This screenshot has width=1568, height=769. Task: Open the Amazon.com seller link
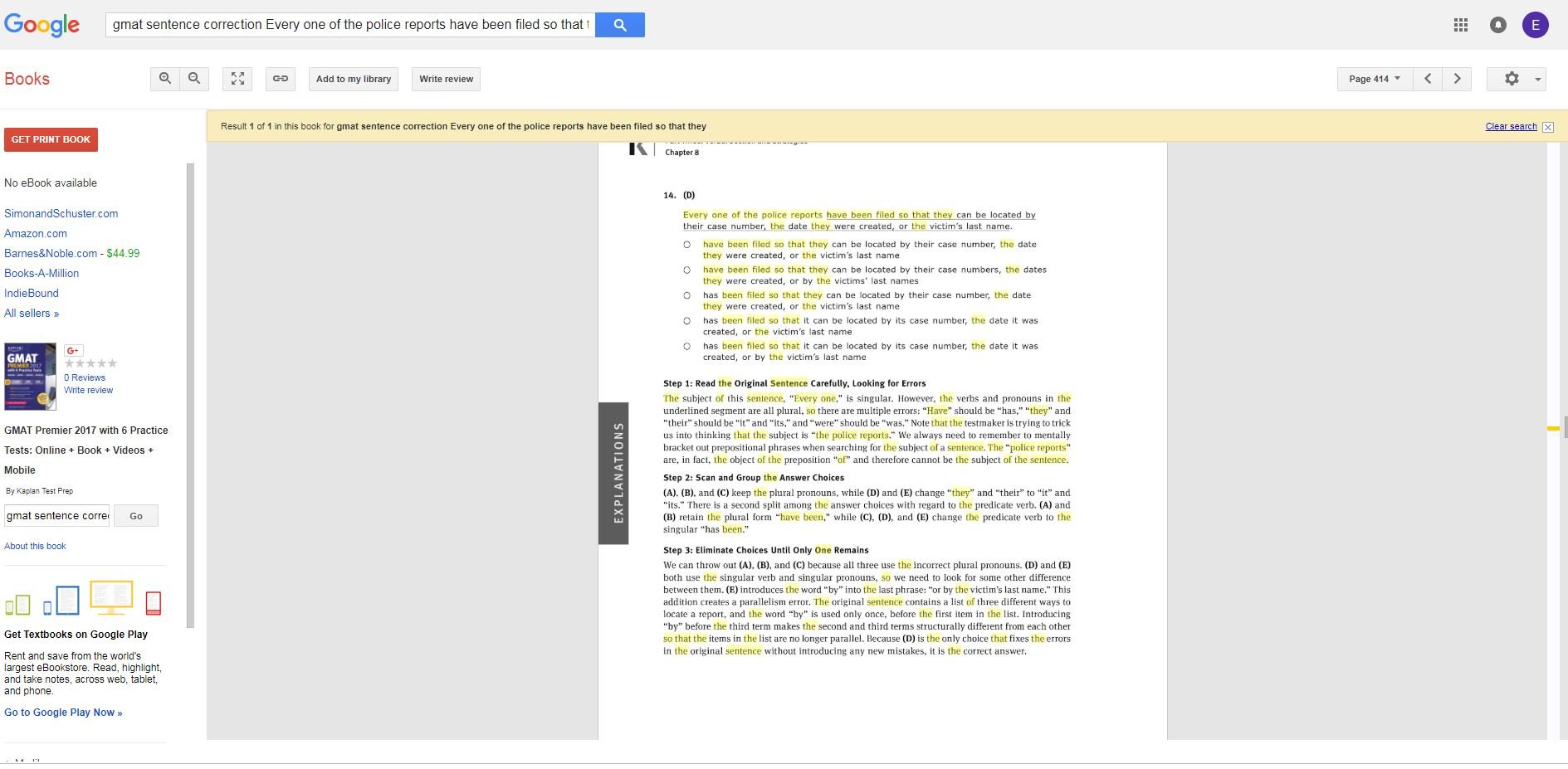(x=36, y=234)
